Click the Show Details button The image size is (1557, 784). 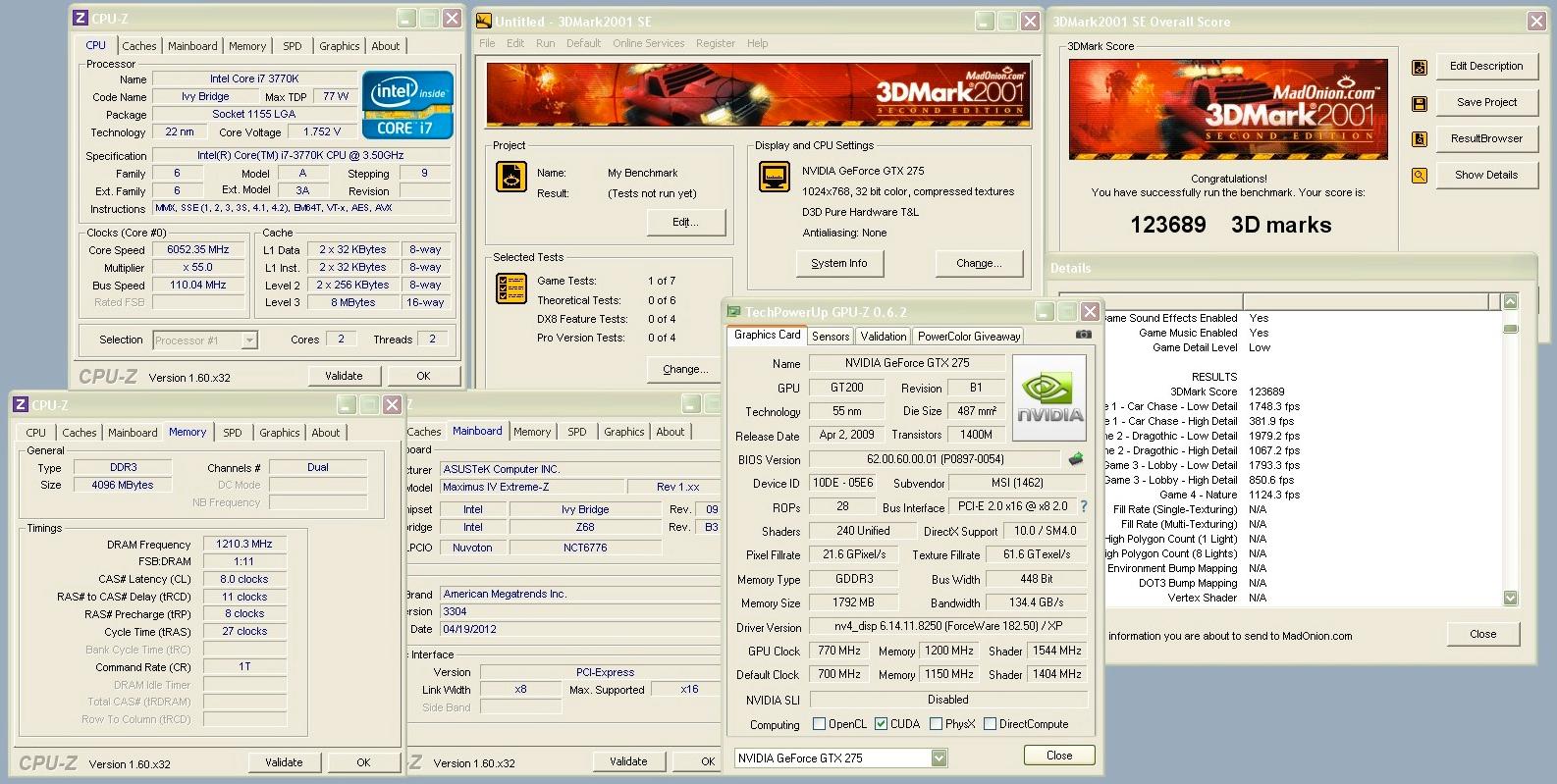(1486, 175)
